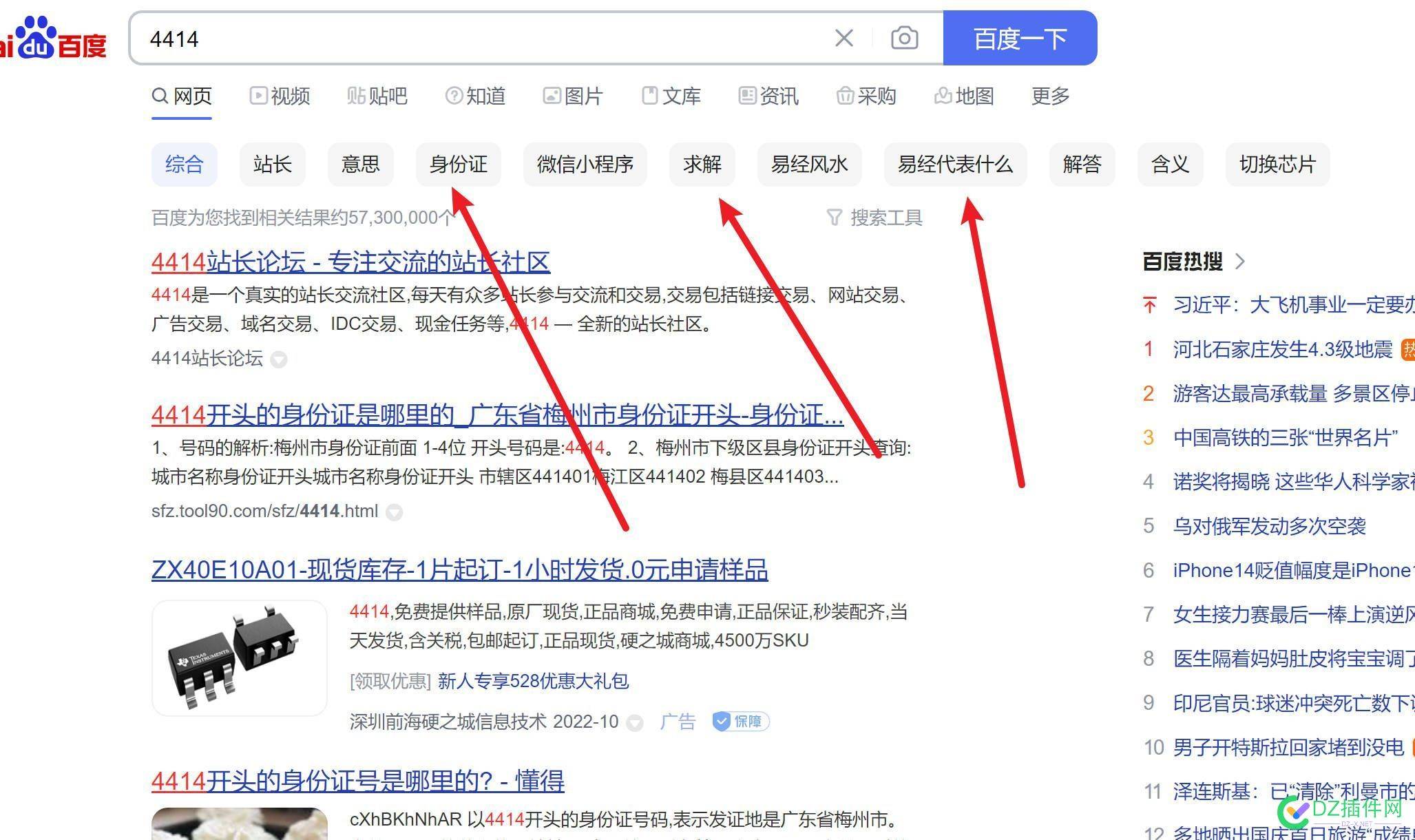The width and height of the screenshot is (1415, 840).
Task: Click the 广告 label
Action: tap(678, 722)
